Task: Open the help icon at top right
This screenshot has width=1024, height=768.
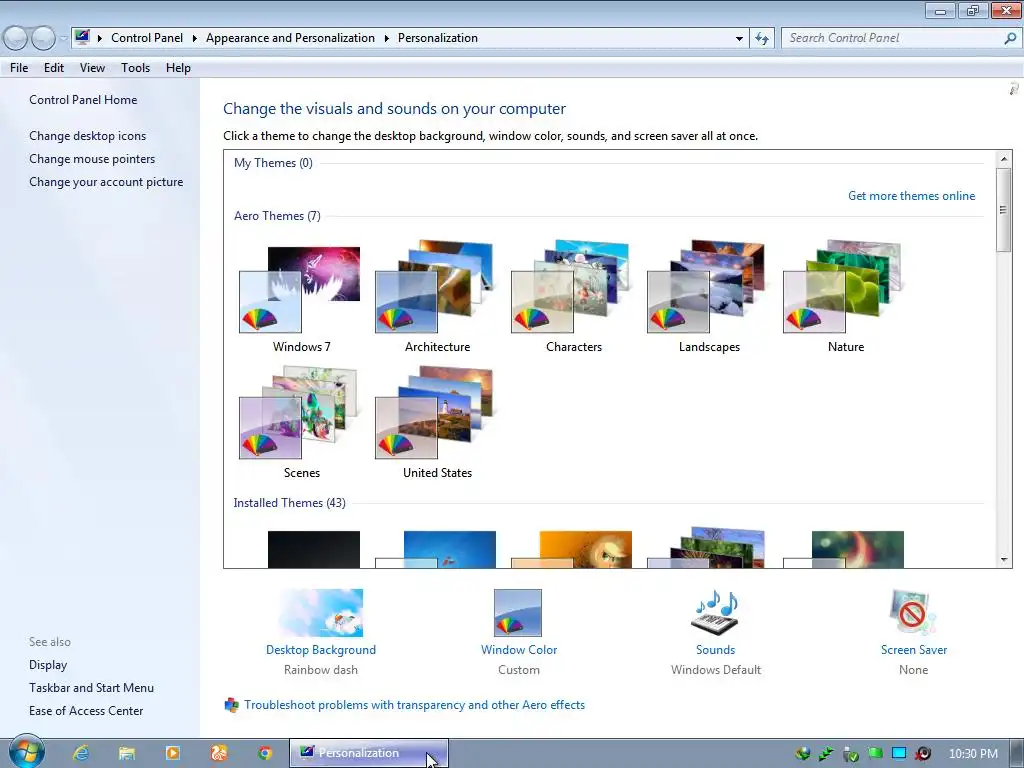Action: point(1014,88)
